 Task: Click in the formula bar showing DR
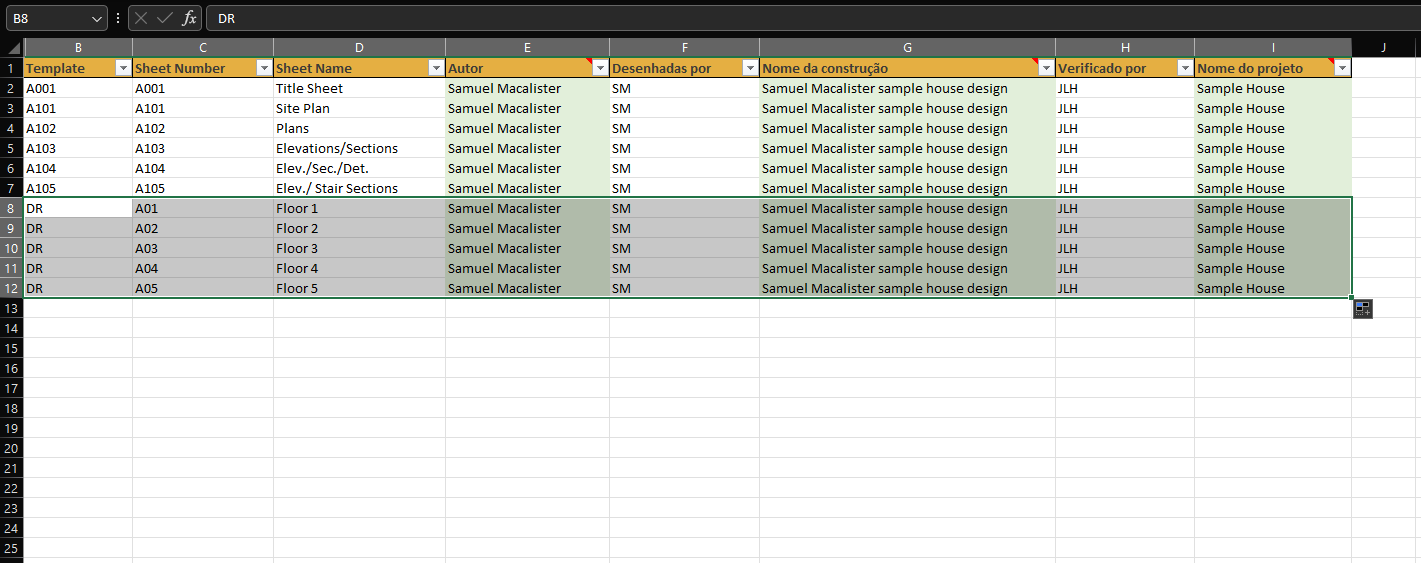800,18
